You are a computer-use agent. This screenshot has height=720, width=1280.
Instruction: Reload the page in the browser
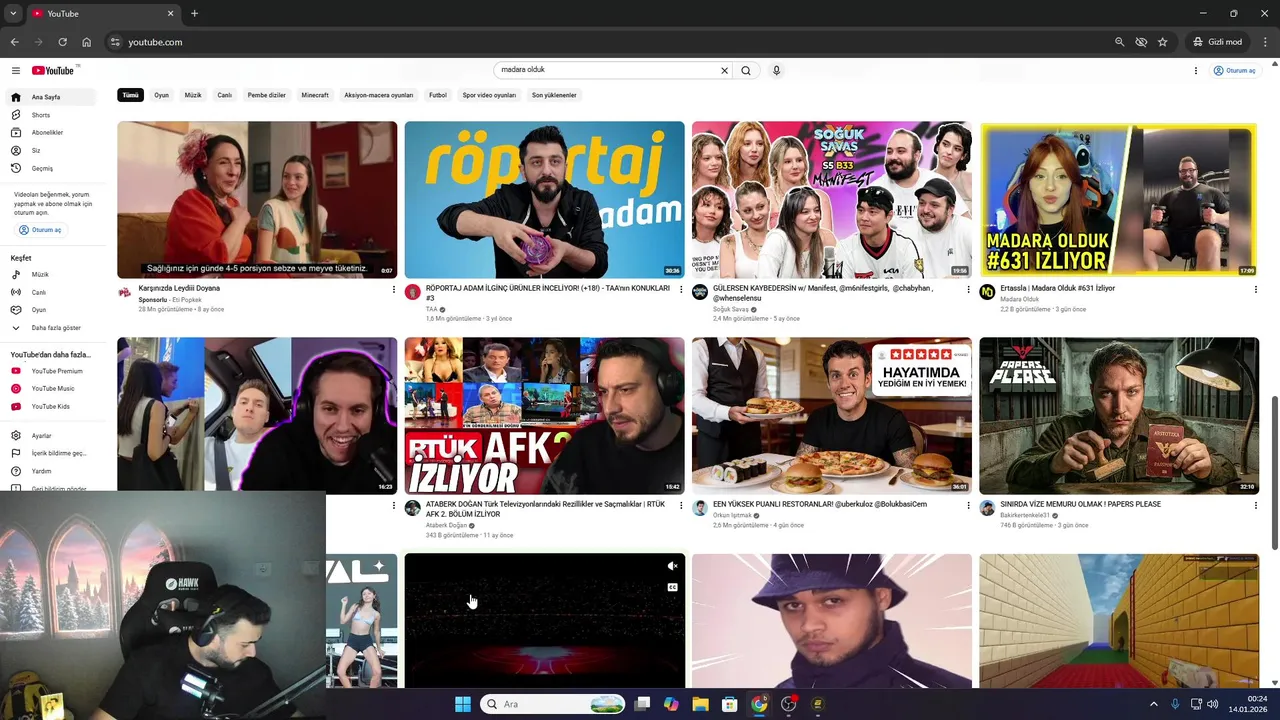point(62,42)
